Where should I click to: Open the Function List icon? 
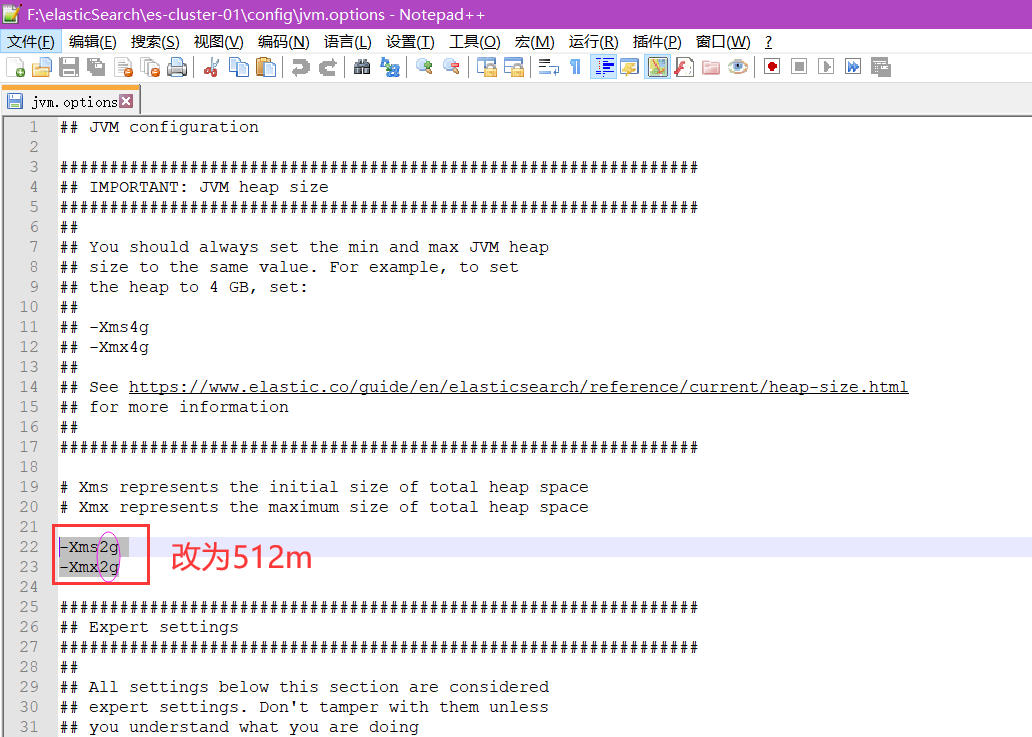tap(684, 67)
